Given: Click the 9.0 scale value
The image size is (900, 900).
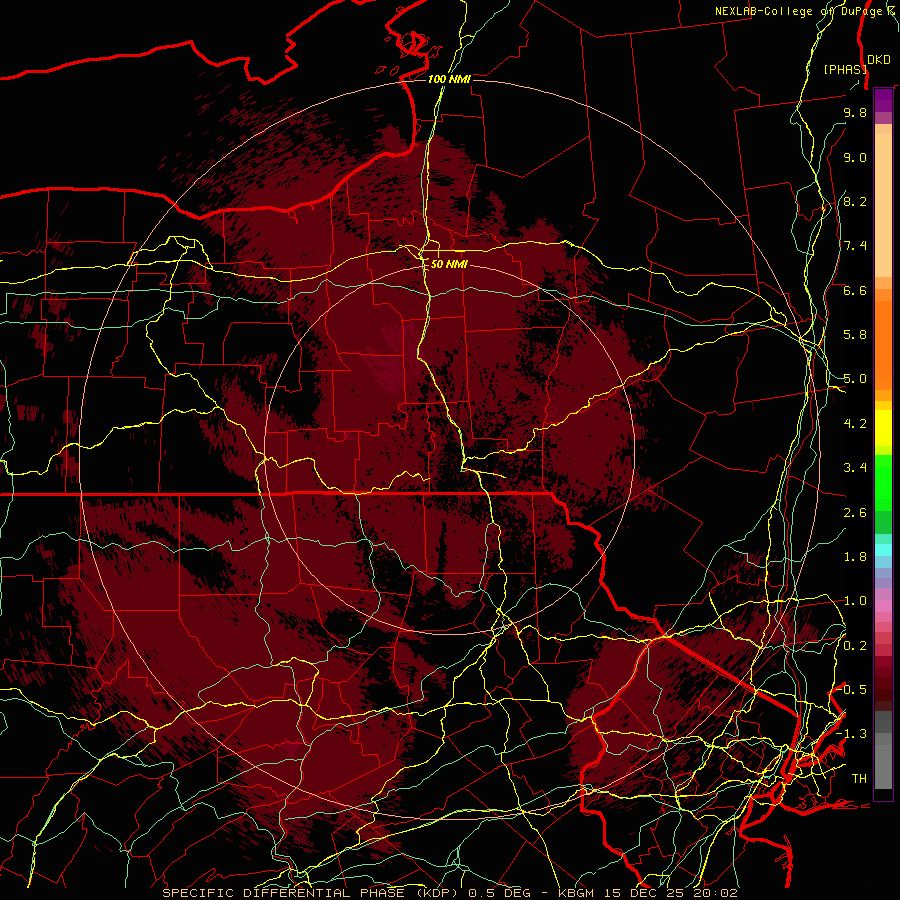Looking at the screenshot, I should (x=855, y=157).
